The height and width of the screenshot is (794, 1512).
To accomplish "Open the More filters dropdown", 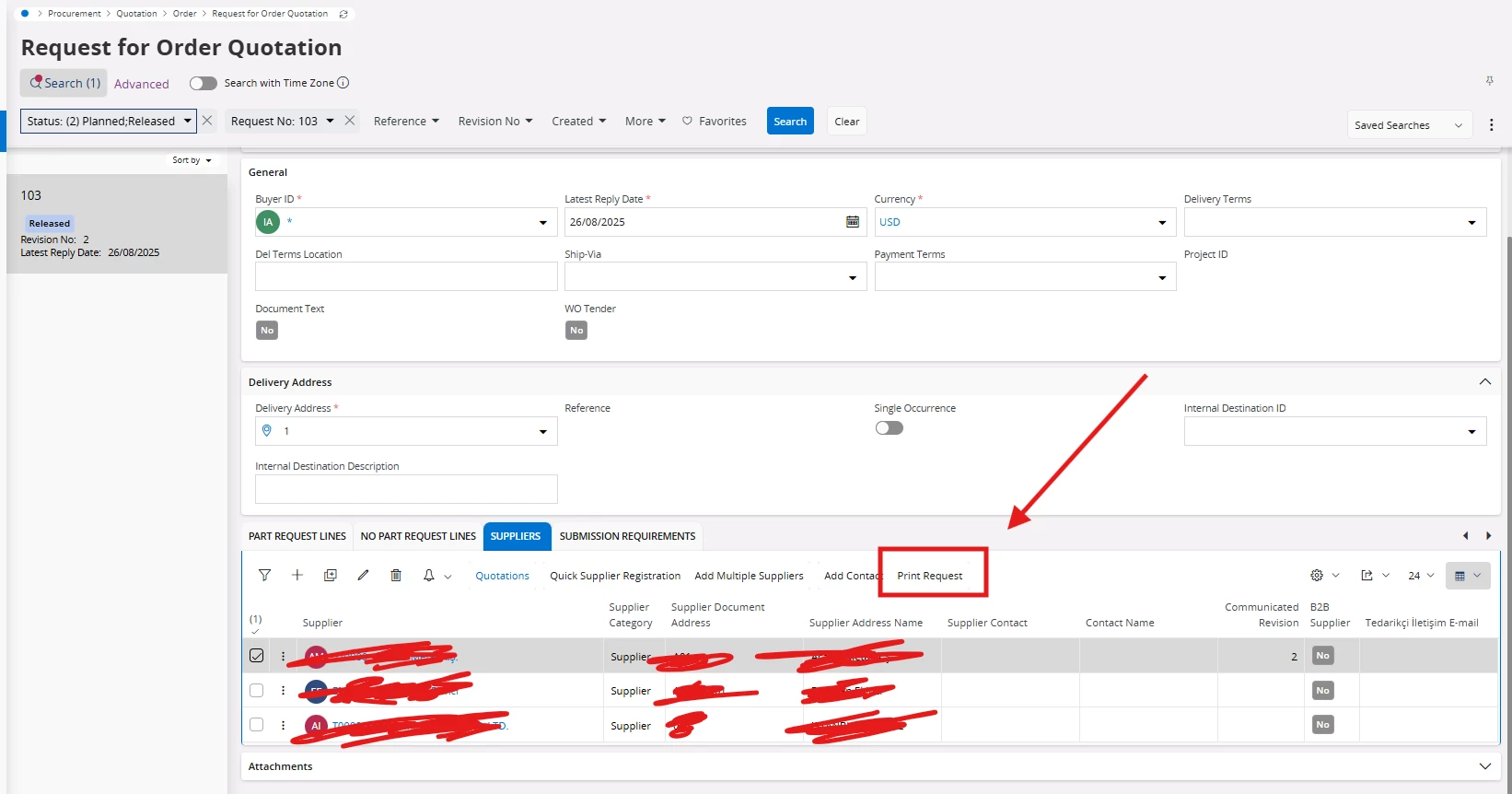I will tap(646, 122).
